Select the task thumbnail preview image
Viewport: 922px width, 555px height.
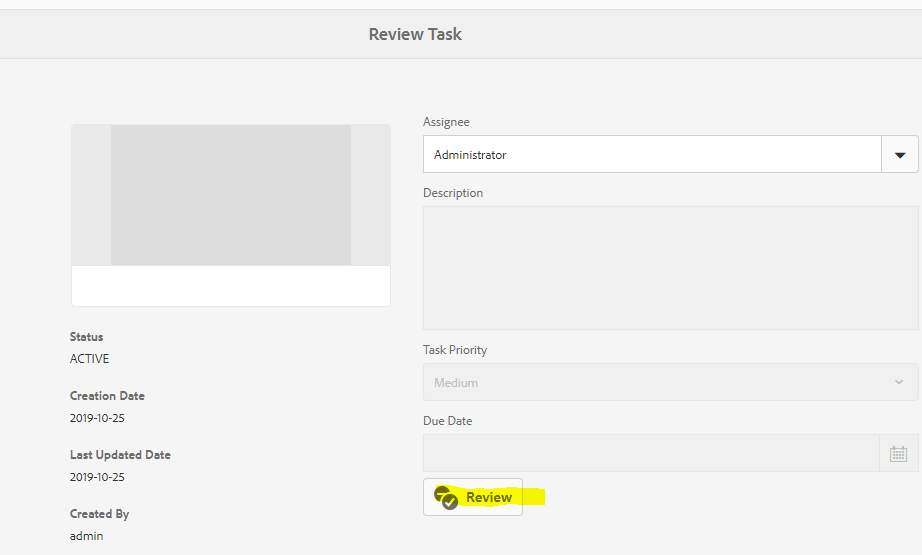click(230, 195)
